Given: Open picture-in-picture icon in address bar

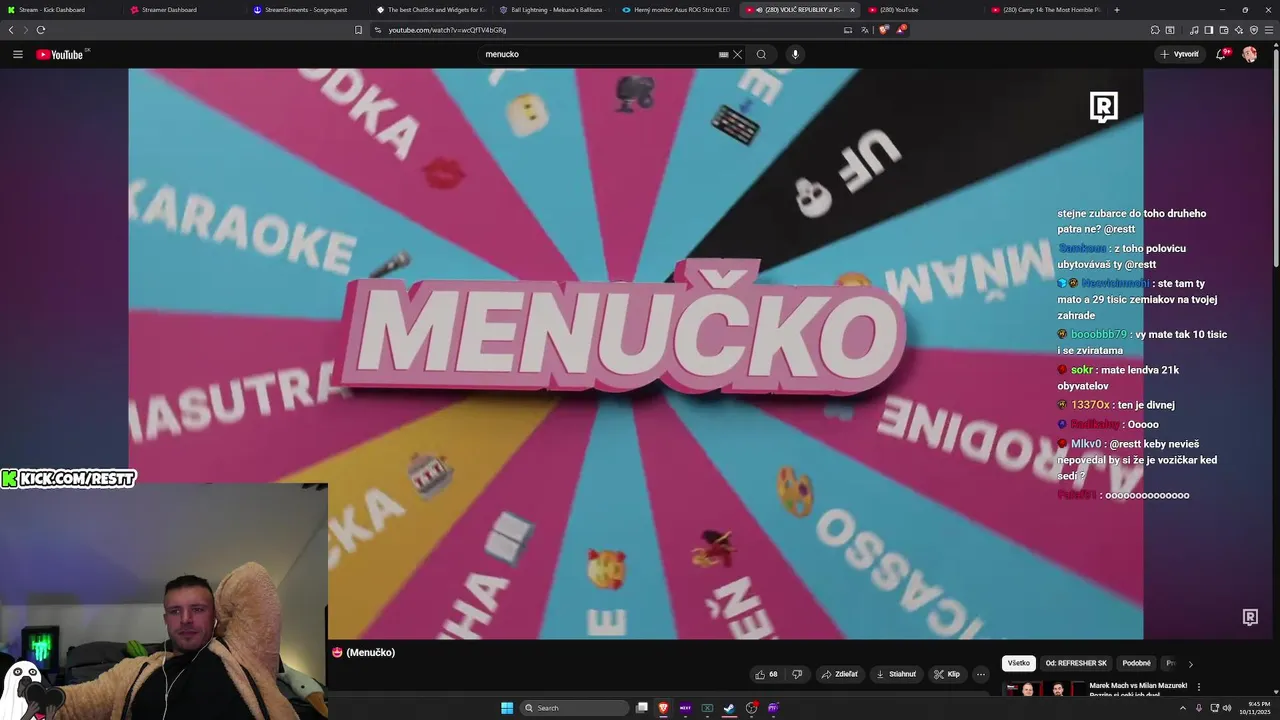Looking at the screenshot, I should pos(848,30).
